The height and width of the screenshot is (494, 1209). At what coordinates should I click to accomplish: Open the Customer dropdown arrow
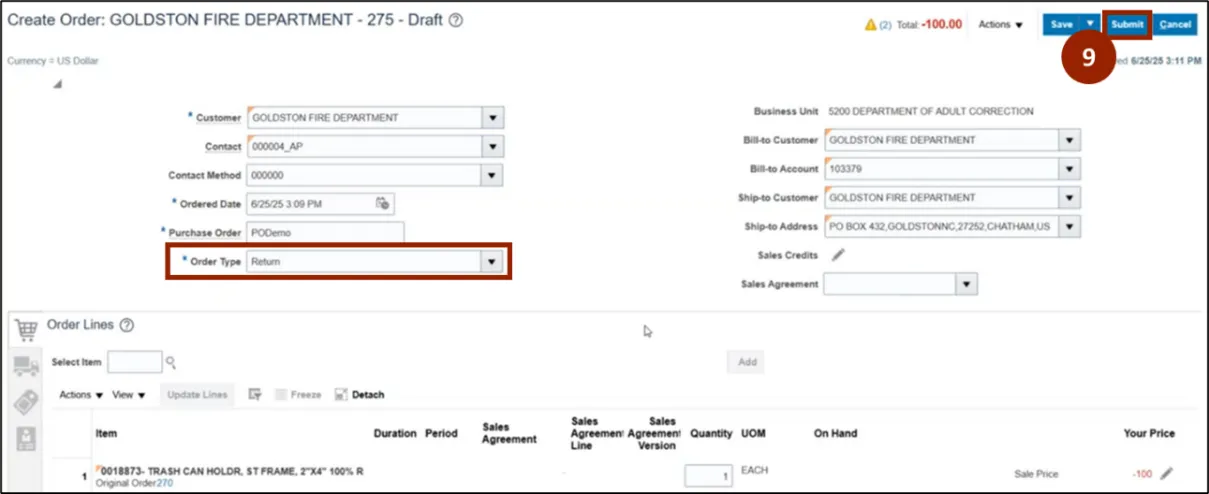tap(492, 118)
